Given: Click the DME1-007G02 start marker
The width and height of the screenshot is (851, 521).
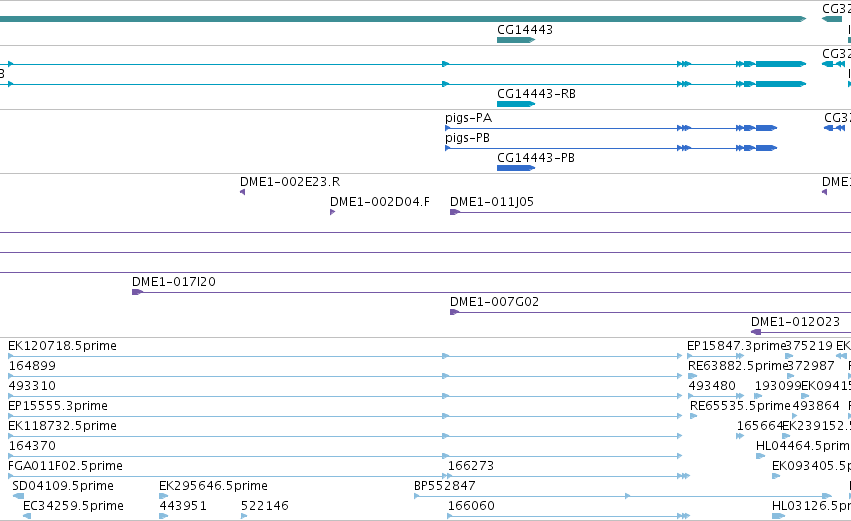Looking at the screenshot, I should (x=455, y=312).
